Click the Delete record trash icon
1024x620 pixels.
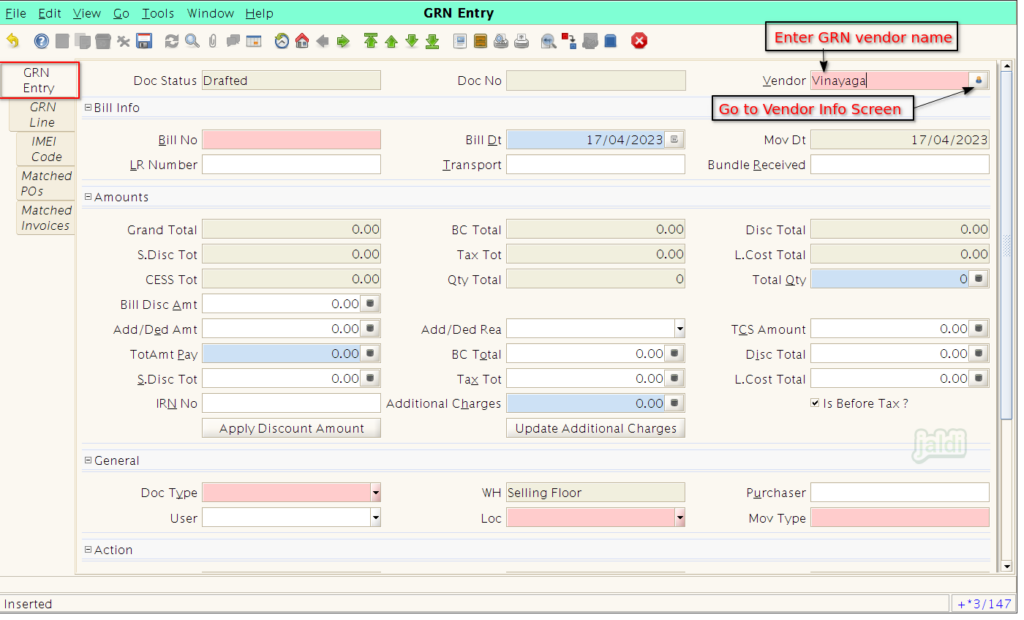click(103, 41)
